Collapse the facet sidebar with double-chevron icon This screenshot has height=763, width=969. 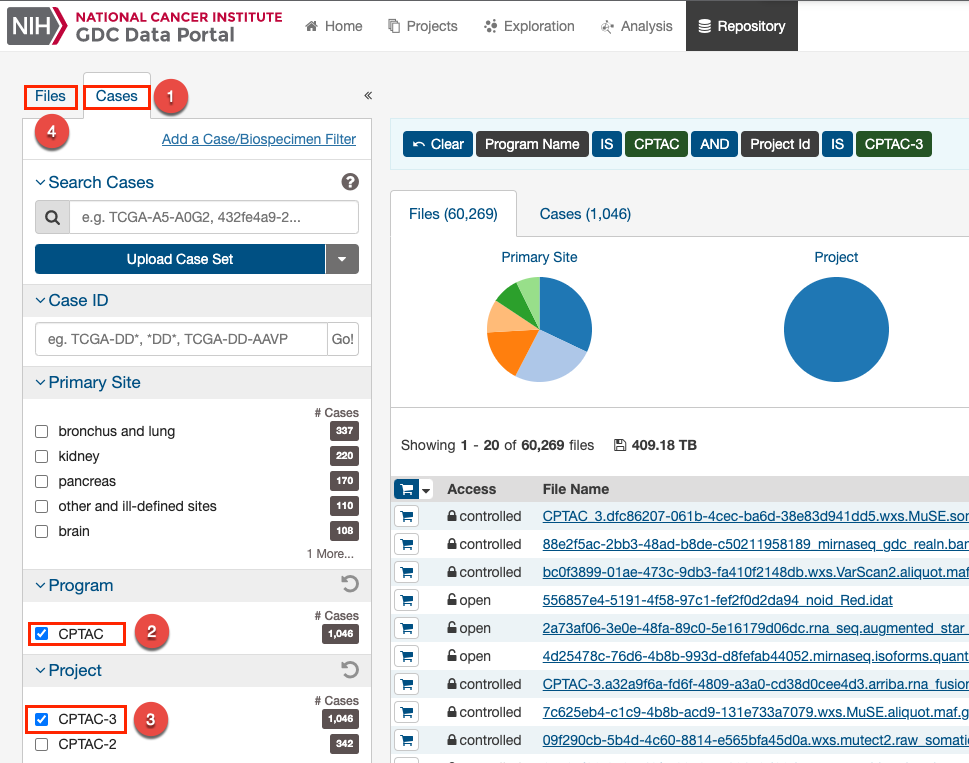368,95
